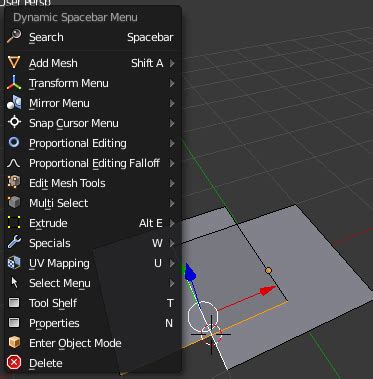Click the Specials wrench icon
373x379 pixels.
tap(14, 242)
